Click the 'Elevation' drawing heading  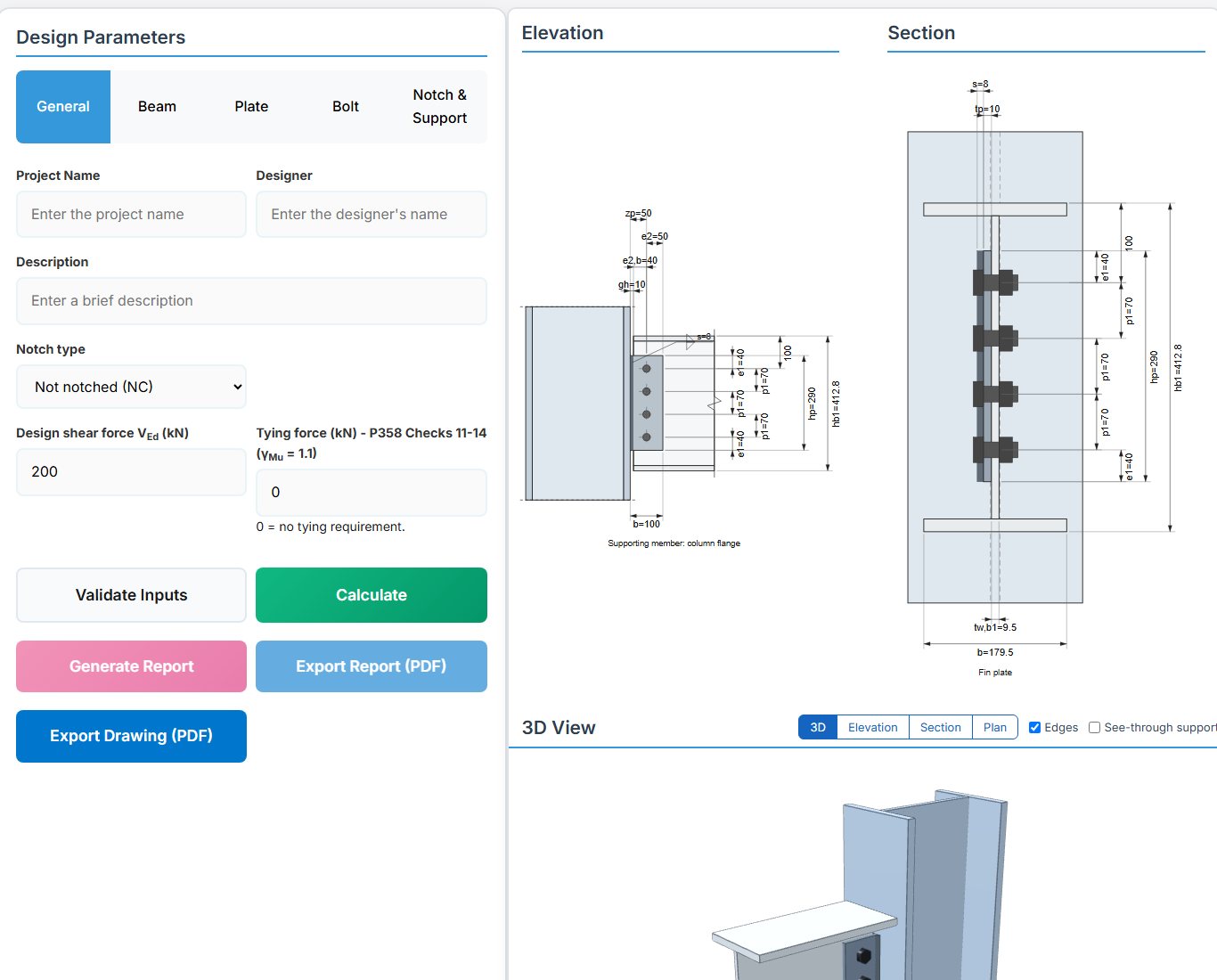click(x=562, y=33)
